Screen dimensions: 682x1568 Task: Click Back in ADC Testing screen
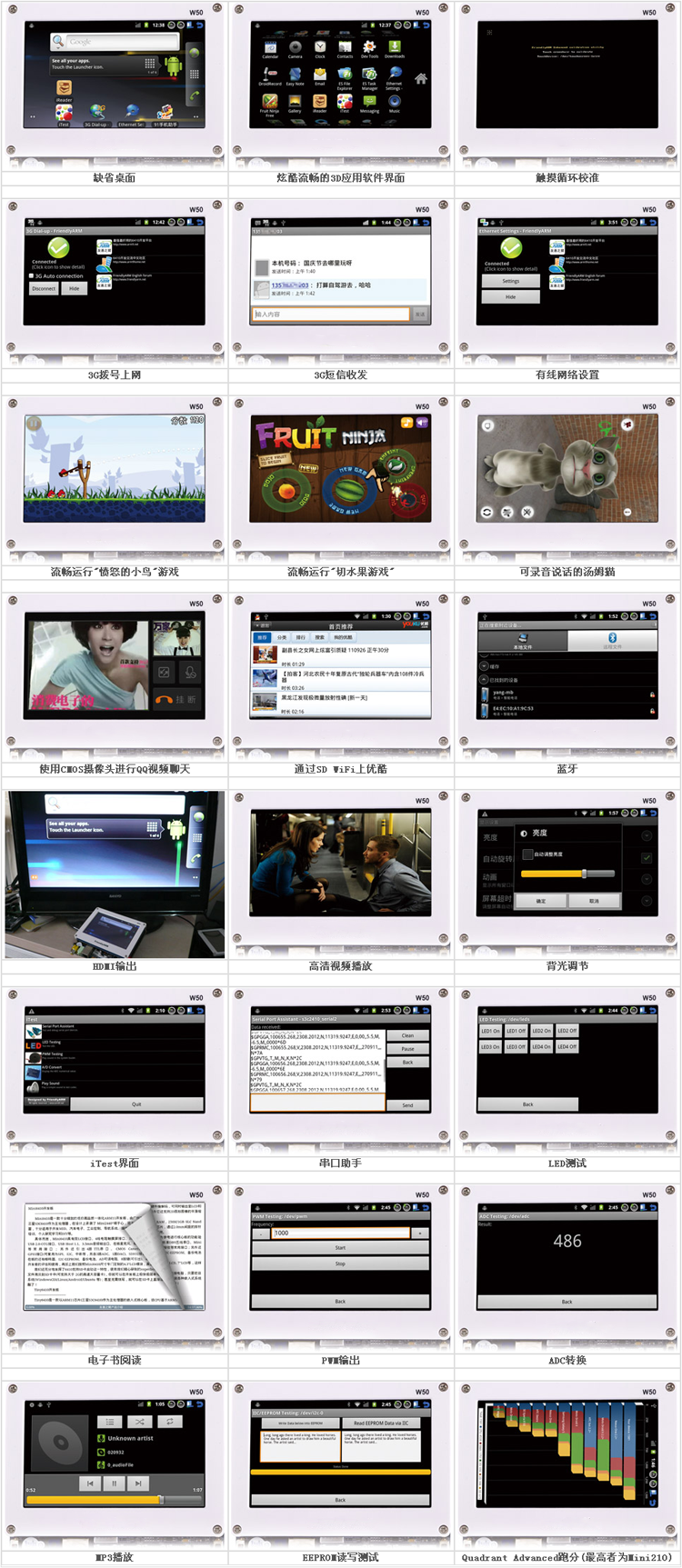(x=567, y=1302)
